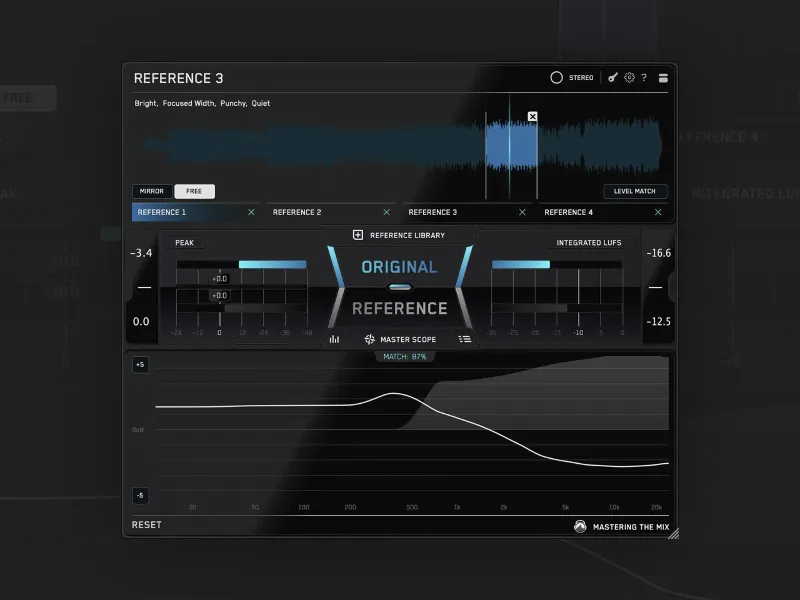Open MASTER SCOPE
The image size is (800, 600).
pyautogui.click(x=408, y=339)
